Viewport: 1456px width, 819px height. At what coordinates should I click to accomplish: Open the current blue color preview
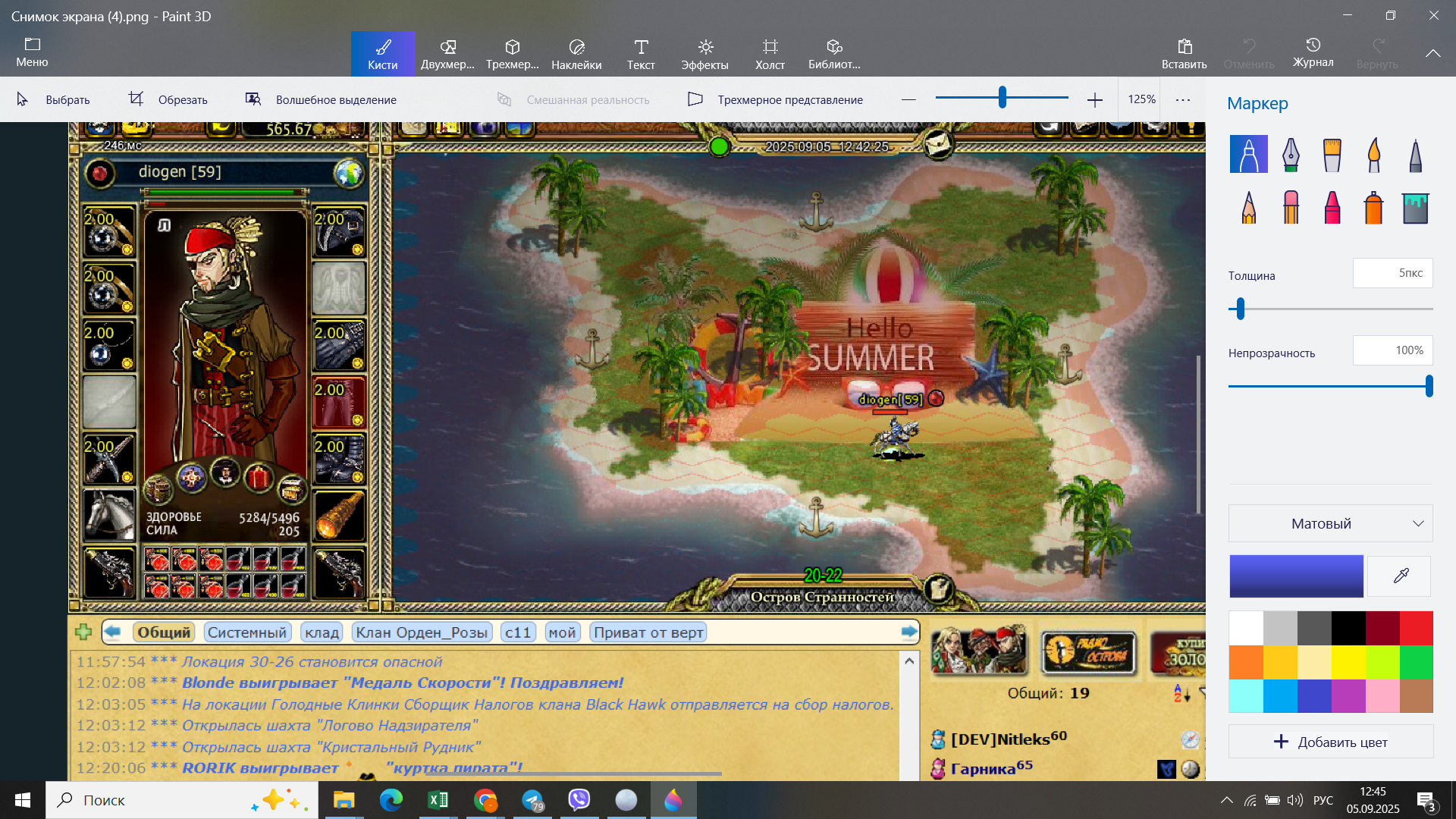[x=1296, y=576]
